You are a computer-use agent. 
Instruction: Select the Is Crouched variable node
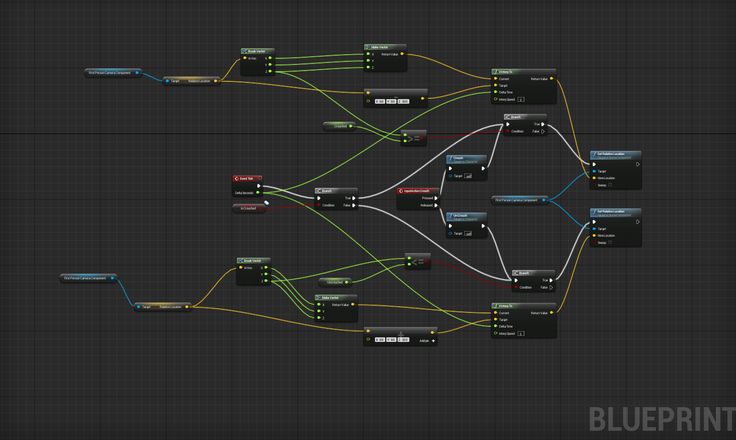point(249,208)
